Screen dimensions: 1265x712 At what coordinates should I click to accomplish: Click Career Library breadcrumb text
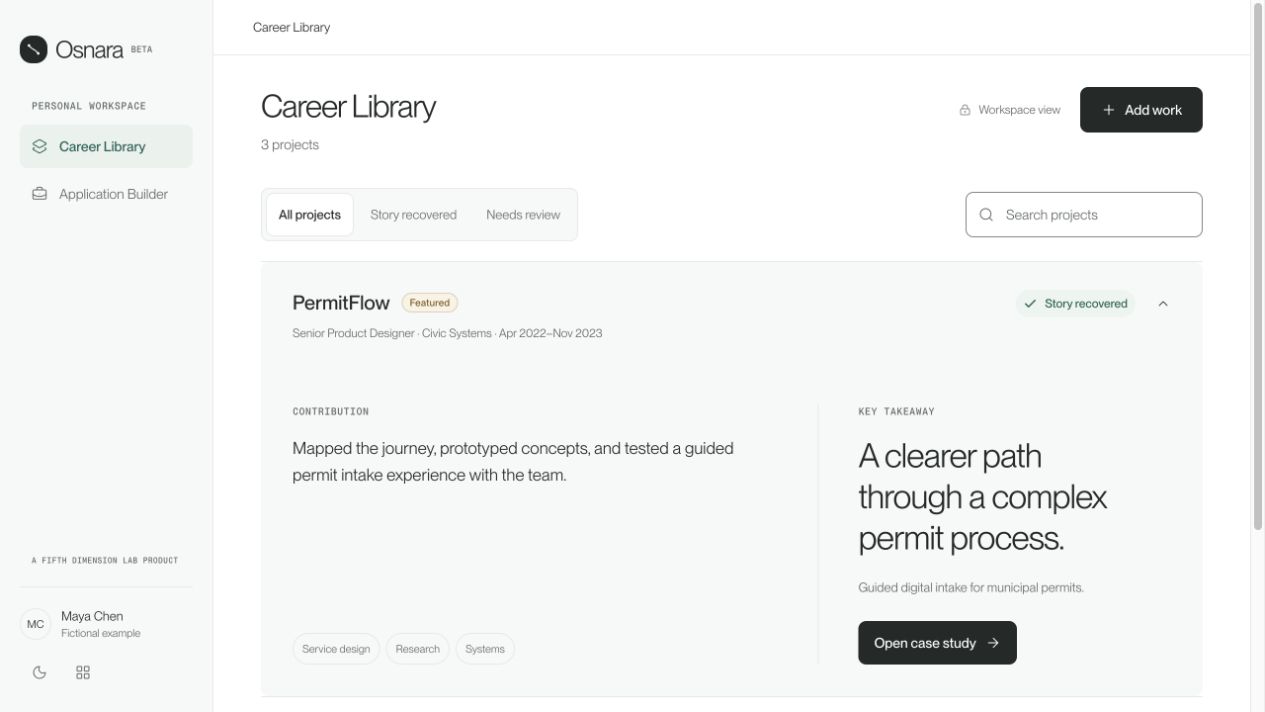pyautogui.click(x=291, y=27)
